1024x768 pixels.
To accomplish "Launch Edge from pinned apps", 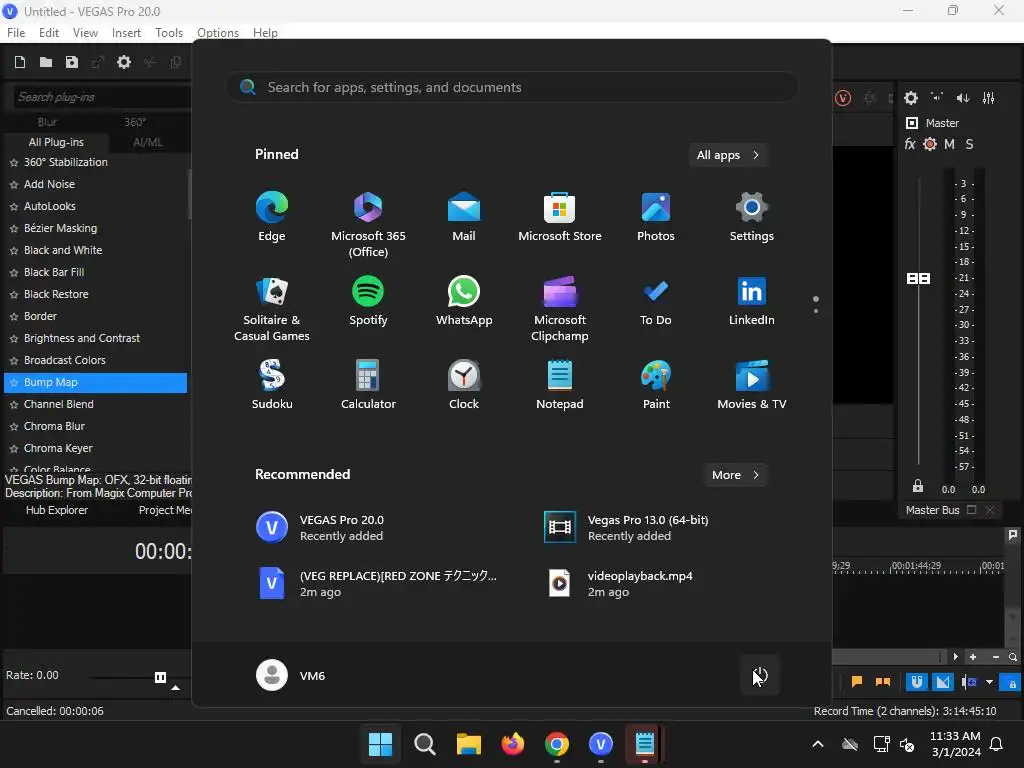I will click(x=272, y=217).
